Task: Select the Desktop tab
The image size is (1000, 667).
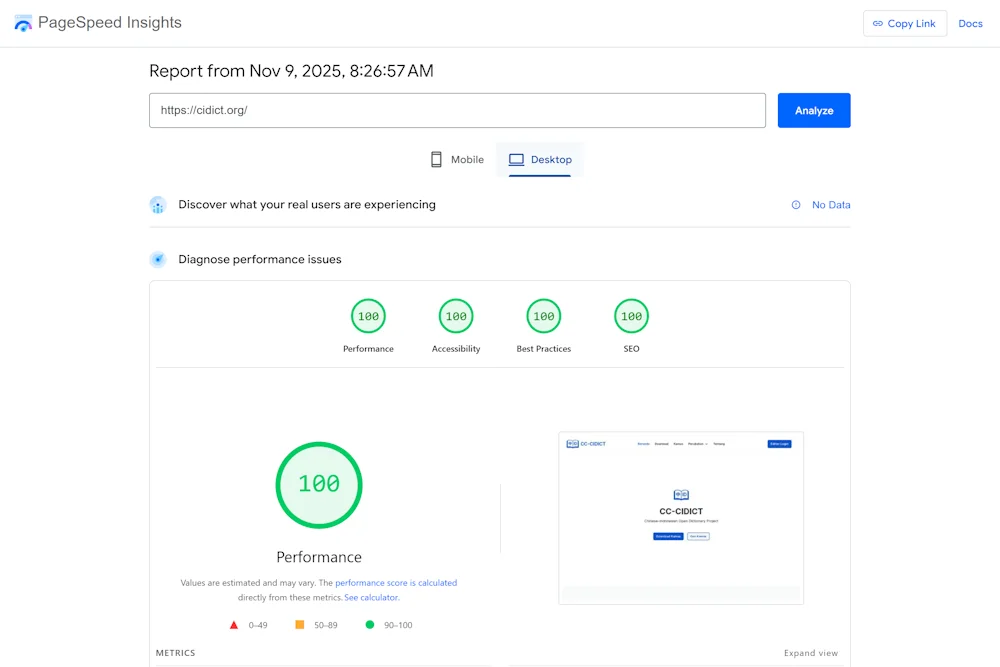Action: click(540, 160)
